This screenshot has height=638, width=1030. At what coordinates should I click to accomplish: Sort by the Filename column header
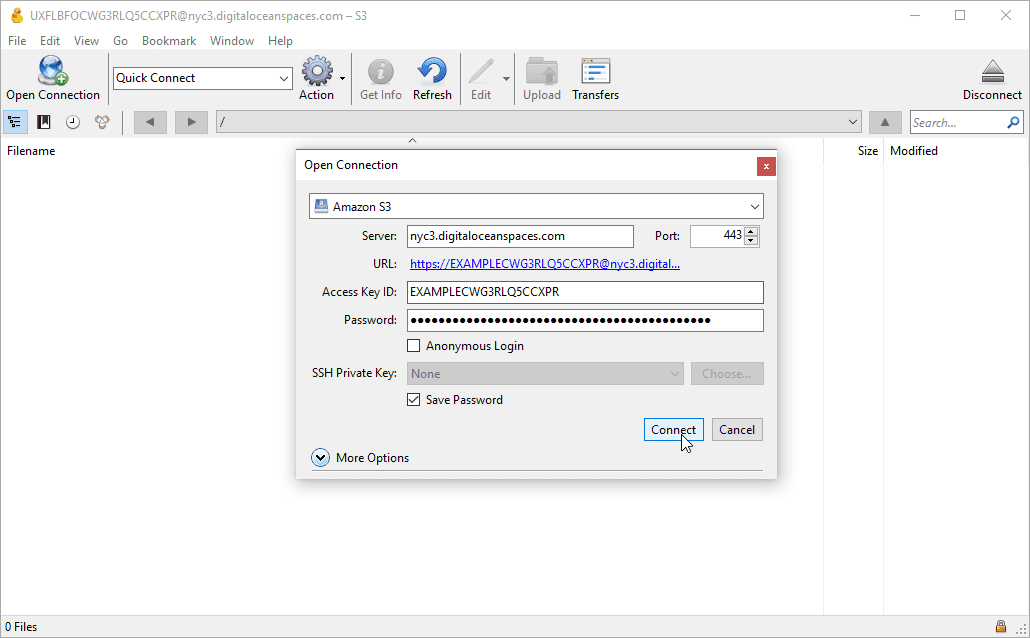[x=31, y=151]
